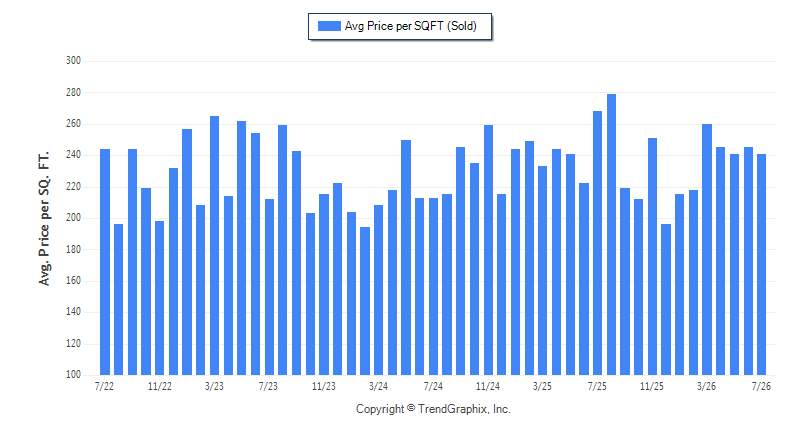Select the tallest bar after 7/25

coord(611,235)
